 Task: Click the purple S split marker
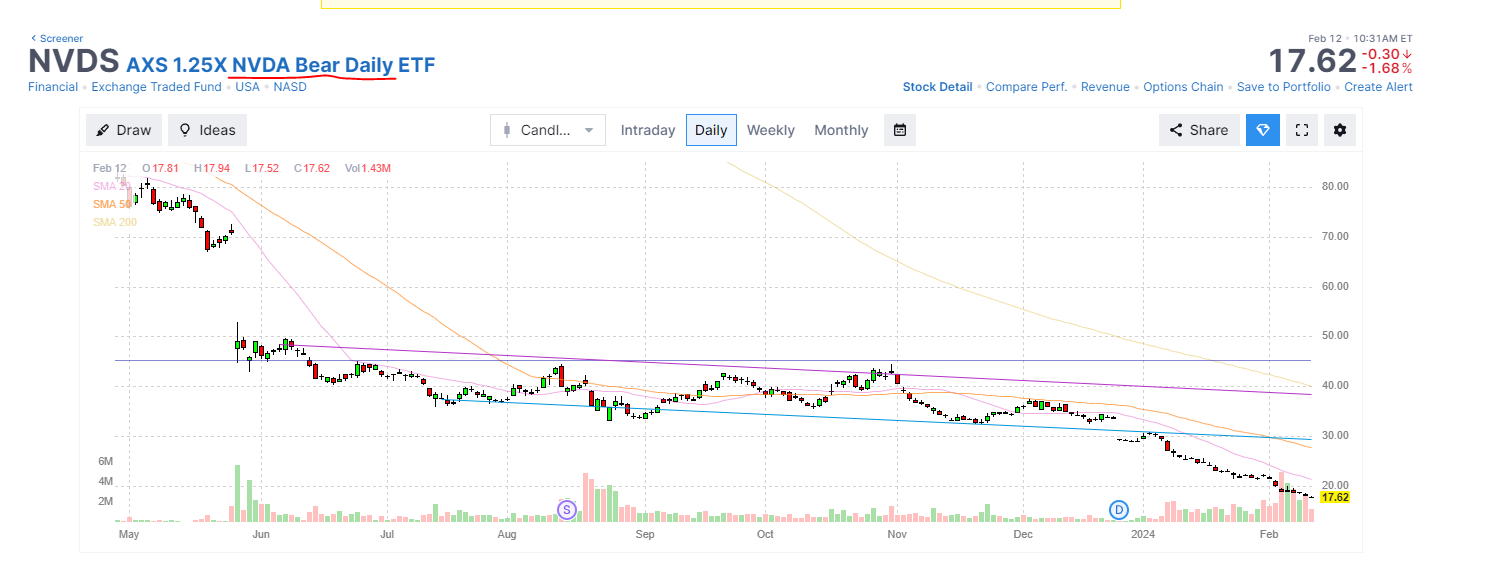coord(567,510)
